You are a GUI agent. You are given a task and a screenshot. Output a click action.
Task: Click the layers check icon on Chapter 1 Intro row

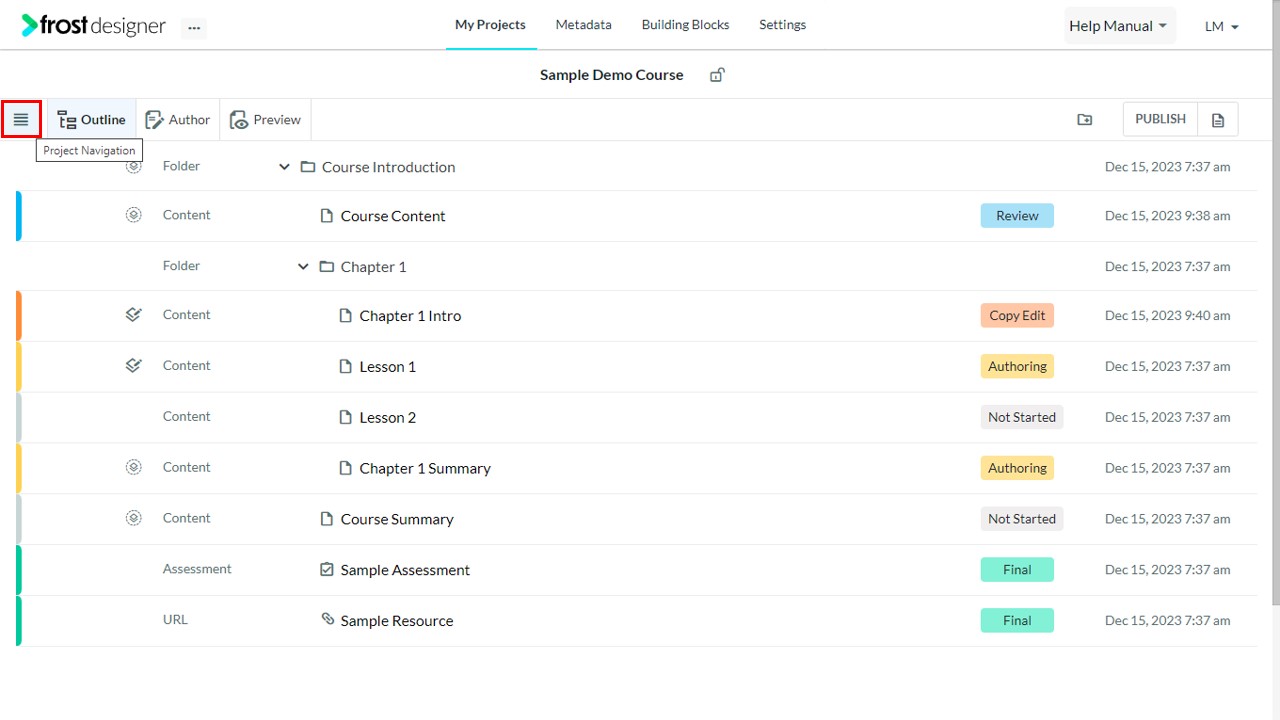coord(134,315)
